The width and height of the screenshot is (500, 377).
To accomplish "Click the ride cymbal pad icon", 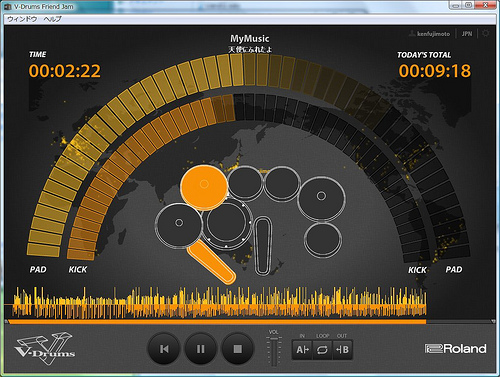I will (x=321, y=198).
